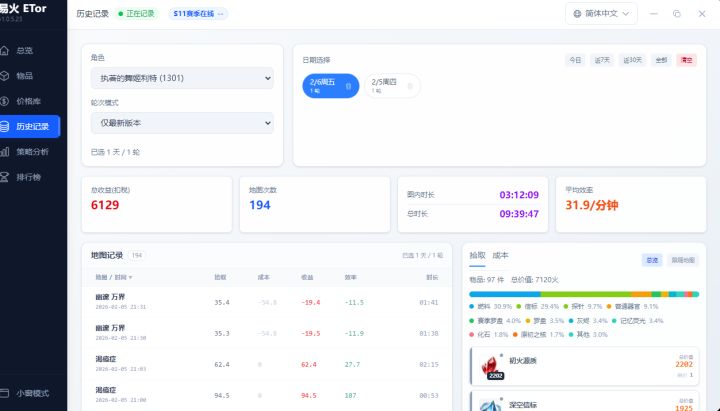Click the green segment of category bar

(x=585, y=294)
